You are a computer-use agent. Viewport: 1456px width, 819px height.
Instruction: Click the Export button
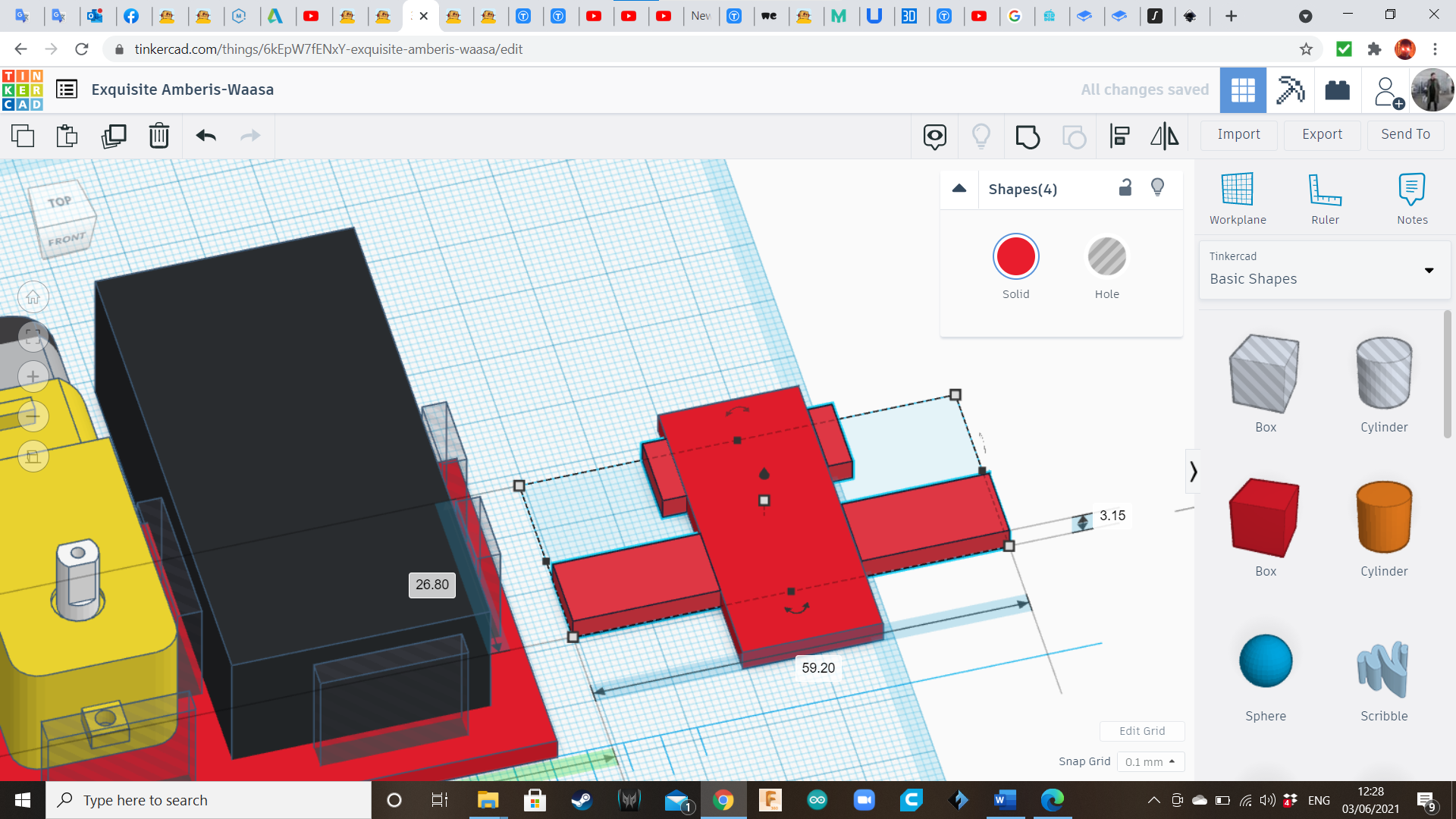1322,134
